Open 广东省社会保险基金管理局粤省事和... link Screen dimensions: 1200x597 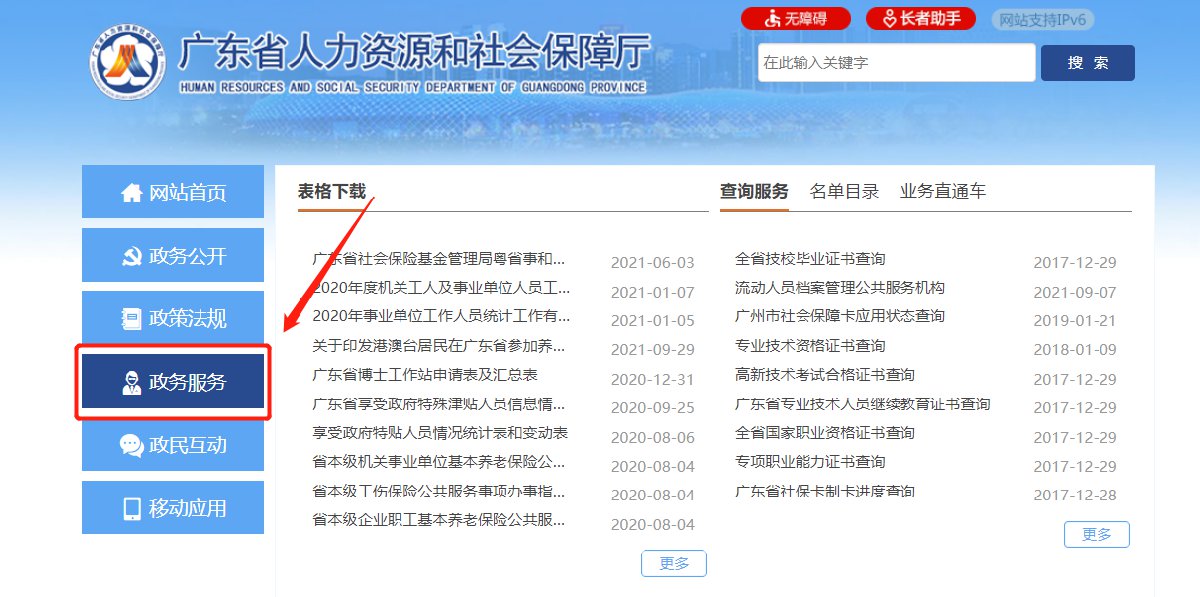(439, 259)
